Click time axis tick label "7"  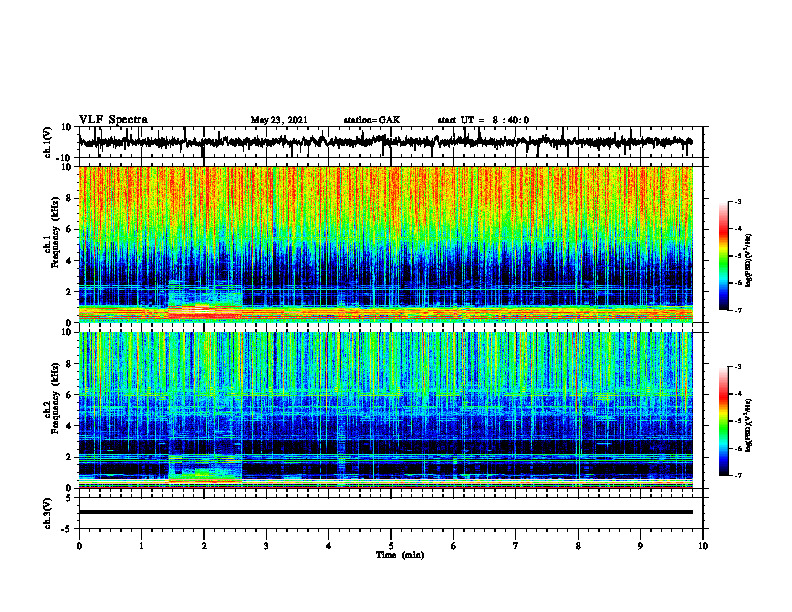(516, 546)
